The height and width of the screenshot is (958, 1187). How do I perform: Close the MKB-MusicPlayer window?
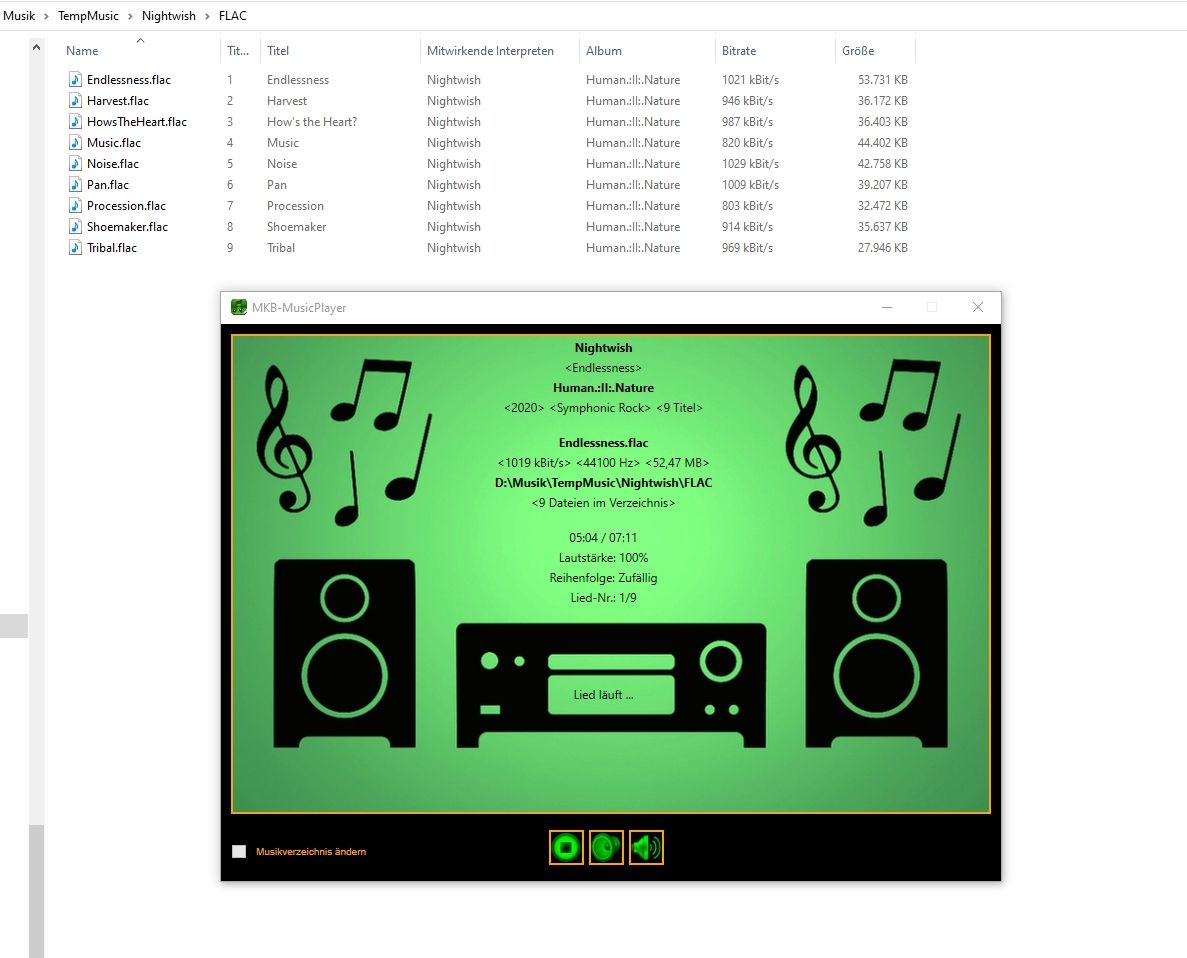977,307
